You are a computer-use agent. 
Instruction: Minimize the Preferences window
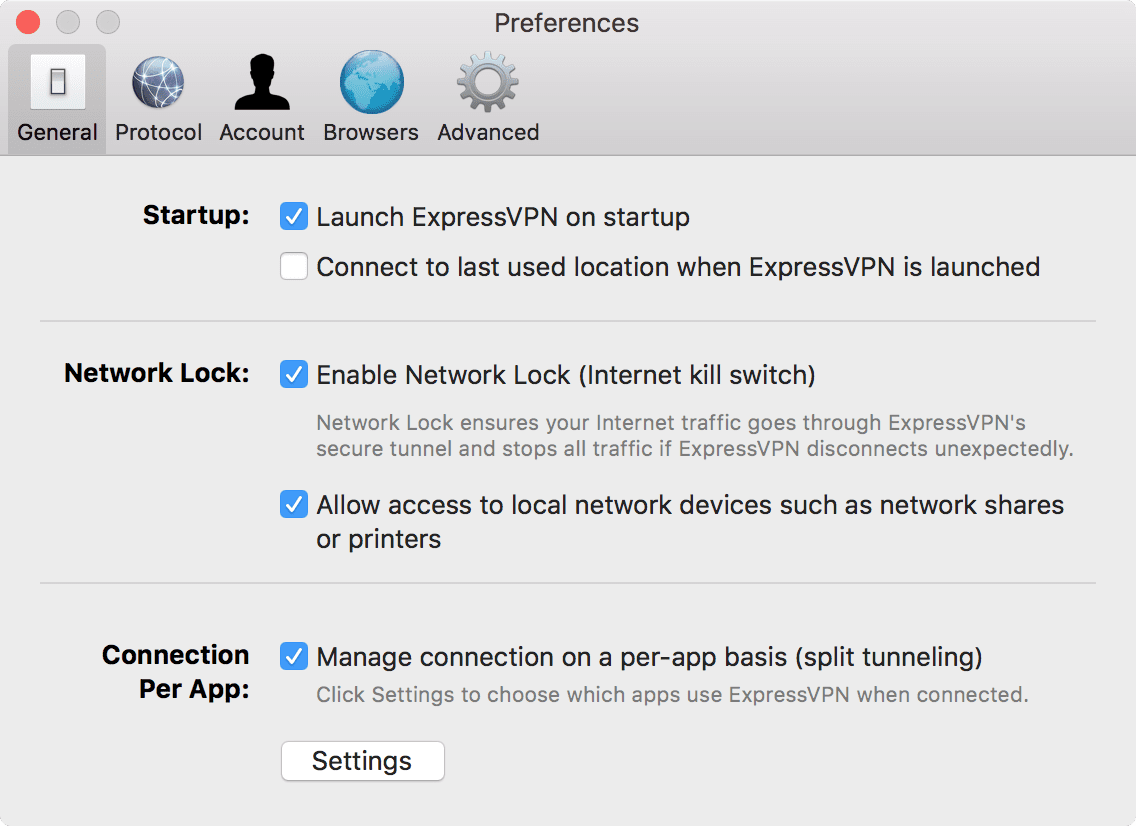point(67,21)
